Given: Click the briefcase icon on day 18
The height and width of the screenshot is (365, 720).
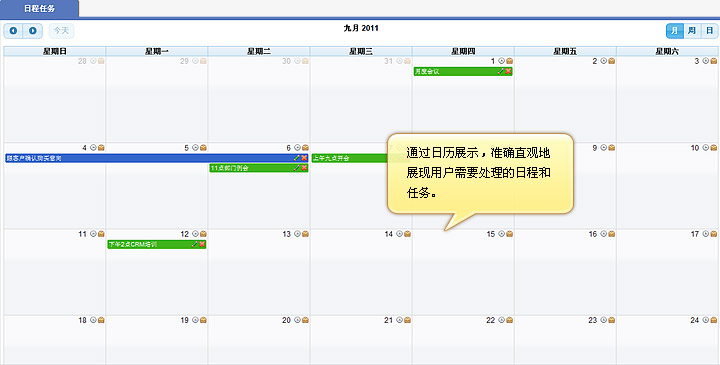Looking at the screenshot, I should pyautogui.click(x=101, y=320).
